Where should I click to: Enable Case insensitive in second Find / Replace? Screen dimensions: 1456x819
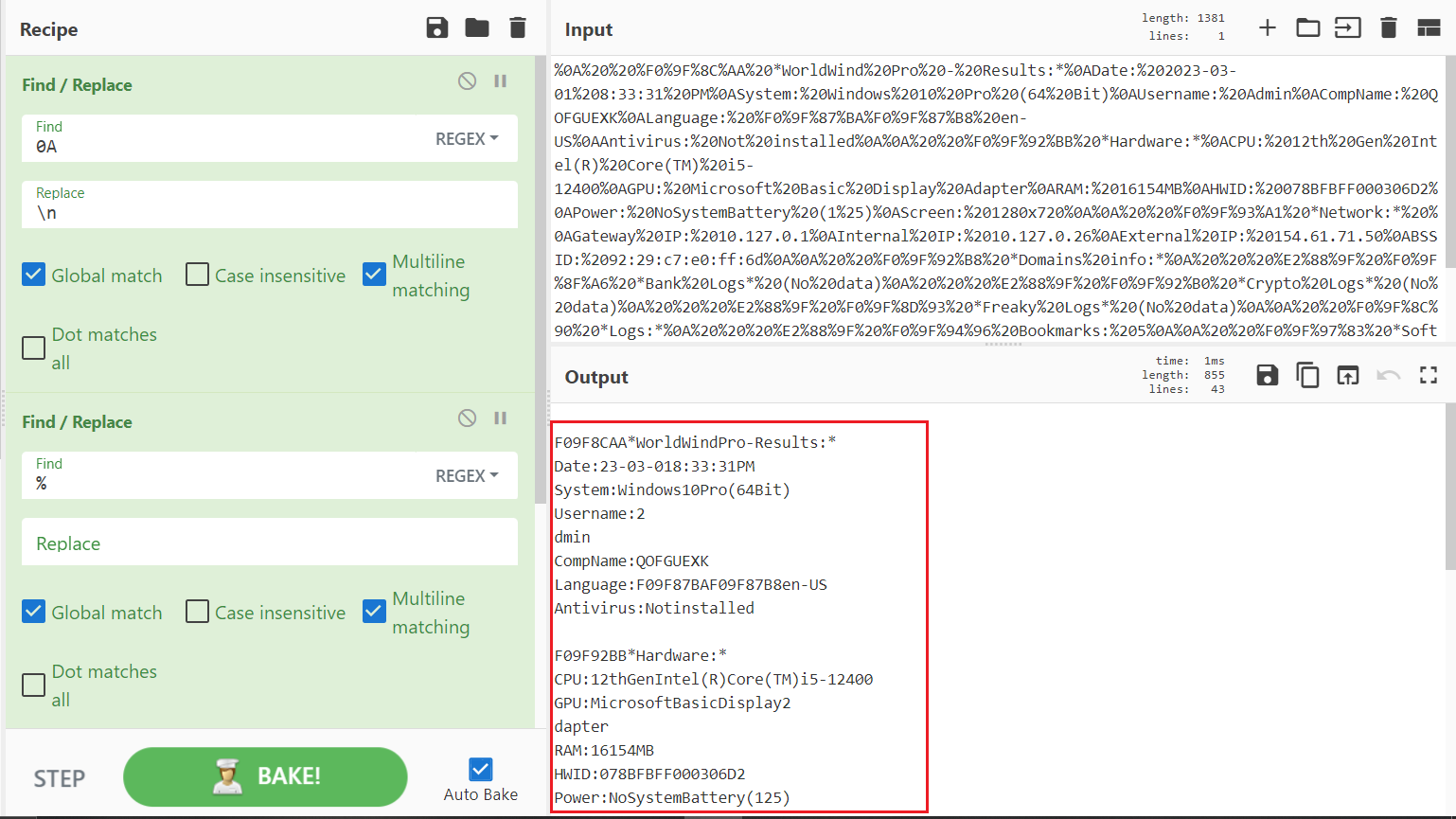pos(197,612)
